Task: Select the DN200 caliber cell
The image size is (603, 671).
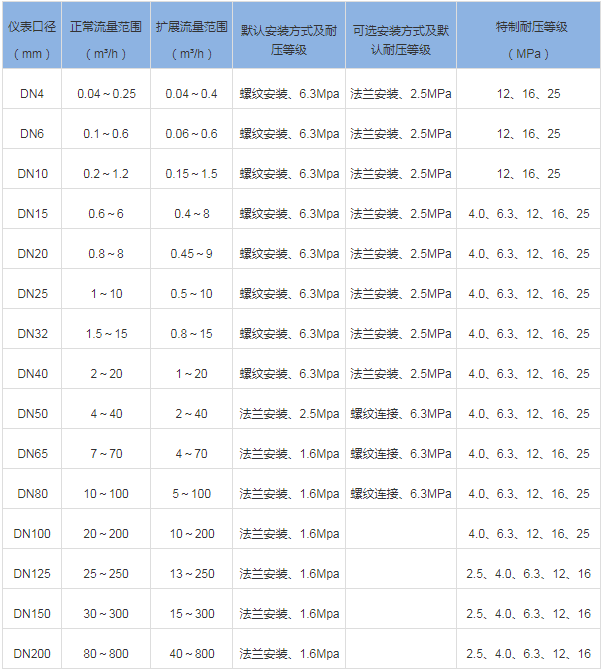Action: point(32,654)
